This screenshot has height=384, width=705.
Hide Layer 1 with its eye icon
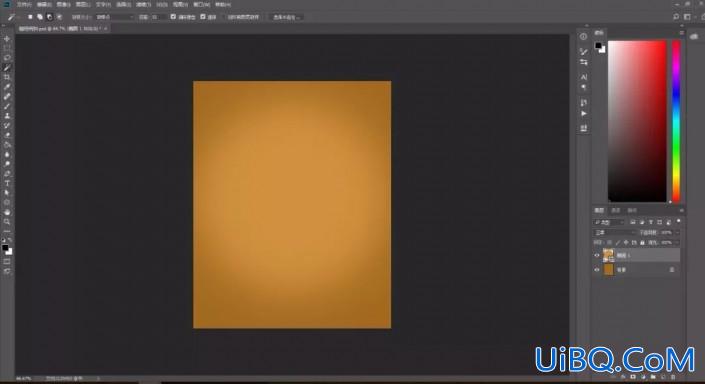click(x=597, y=255)
